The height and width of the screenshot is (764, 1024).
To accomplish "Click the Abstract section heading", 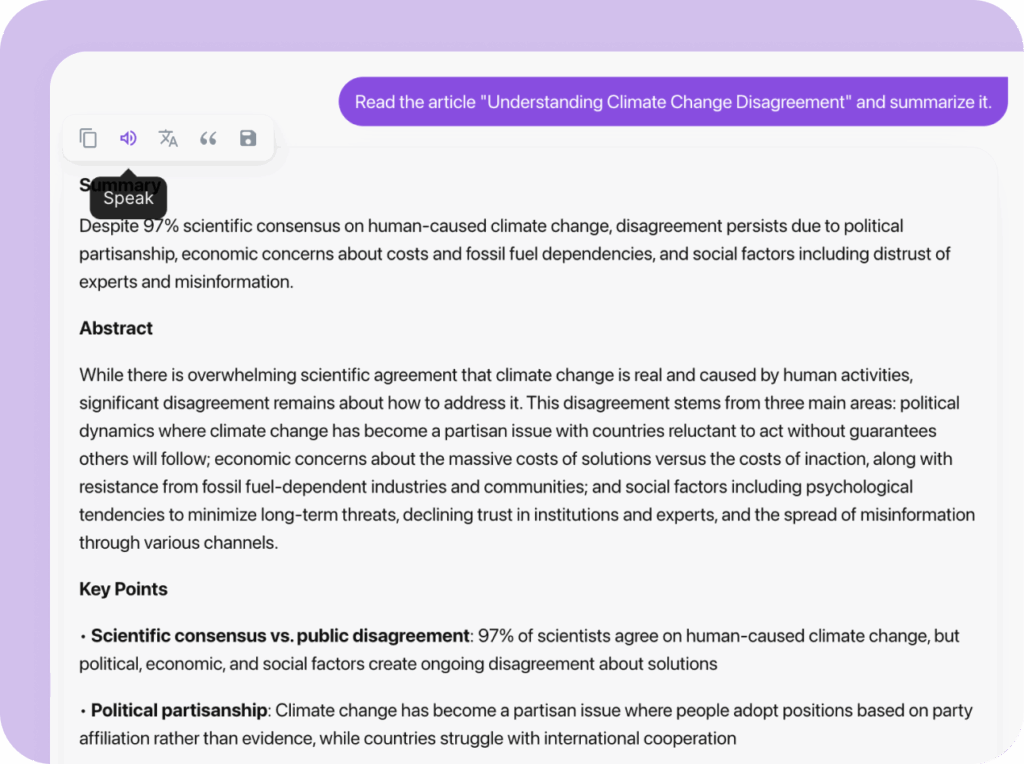I will 115,328.
